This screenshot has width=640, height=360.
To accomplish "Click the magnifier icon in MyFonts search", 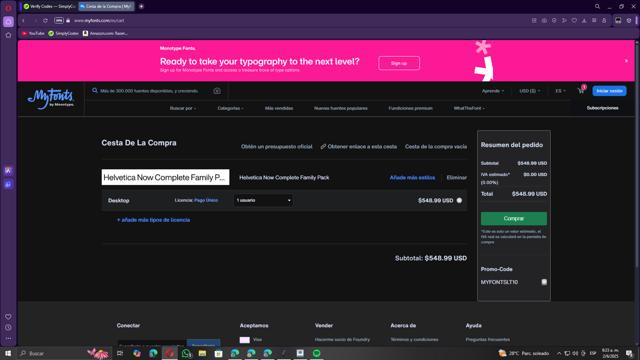I will pos(95,91).
